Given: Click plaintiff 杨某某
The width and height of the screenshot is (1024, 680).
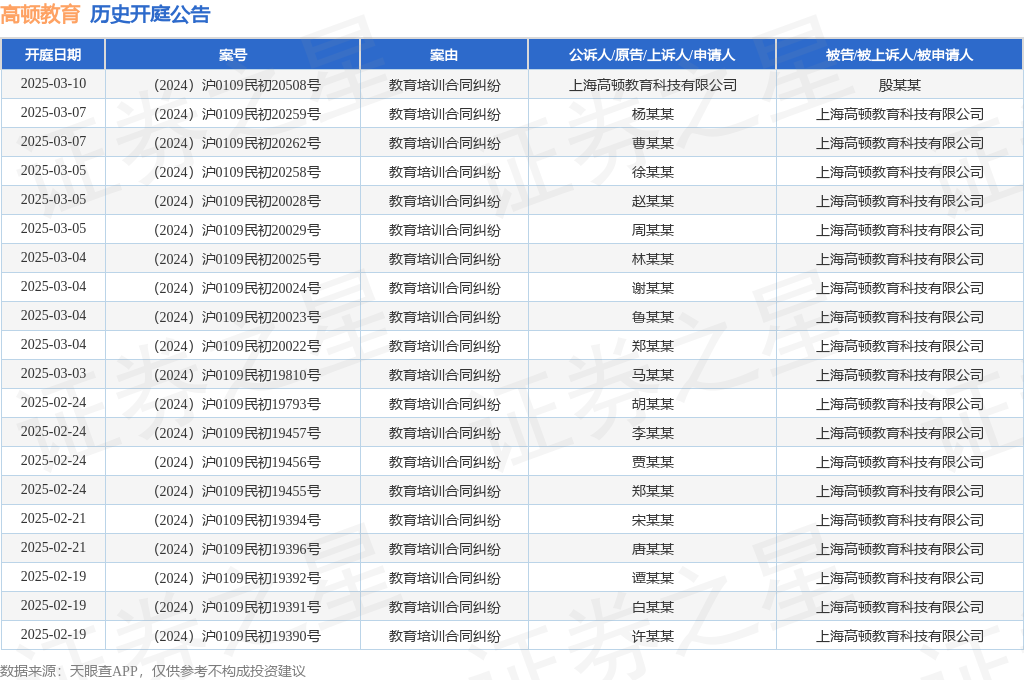Looking at the screenshot, I should tap(652, 114).
